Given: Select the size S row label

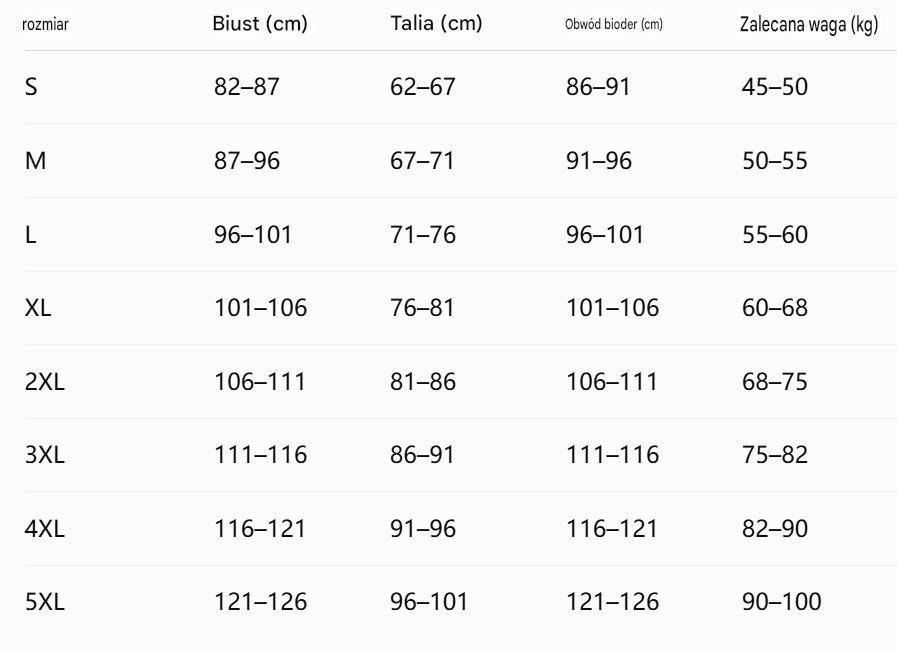Looking at the screenshot, I should coord(31,87).
